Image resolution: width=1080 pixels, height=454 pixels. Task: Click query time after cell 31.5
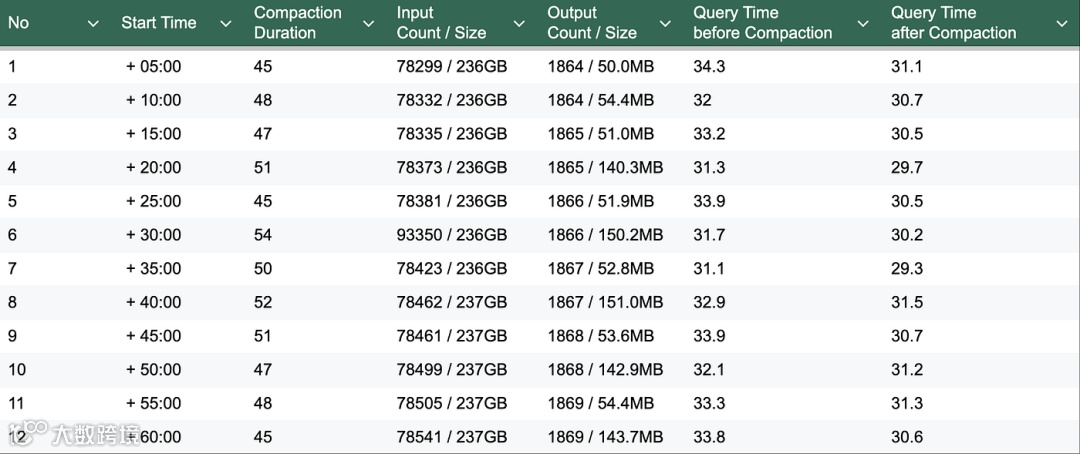907,302
